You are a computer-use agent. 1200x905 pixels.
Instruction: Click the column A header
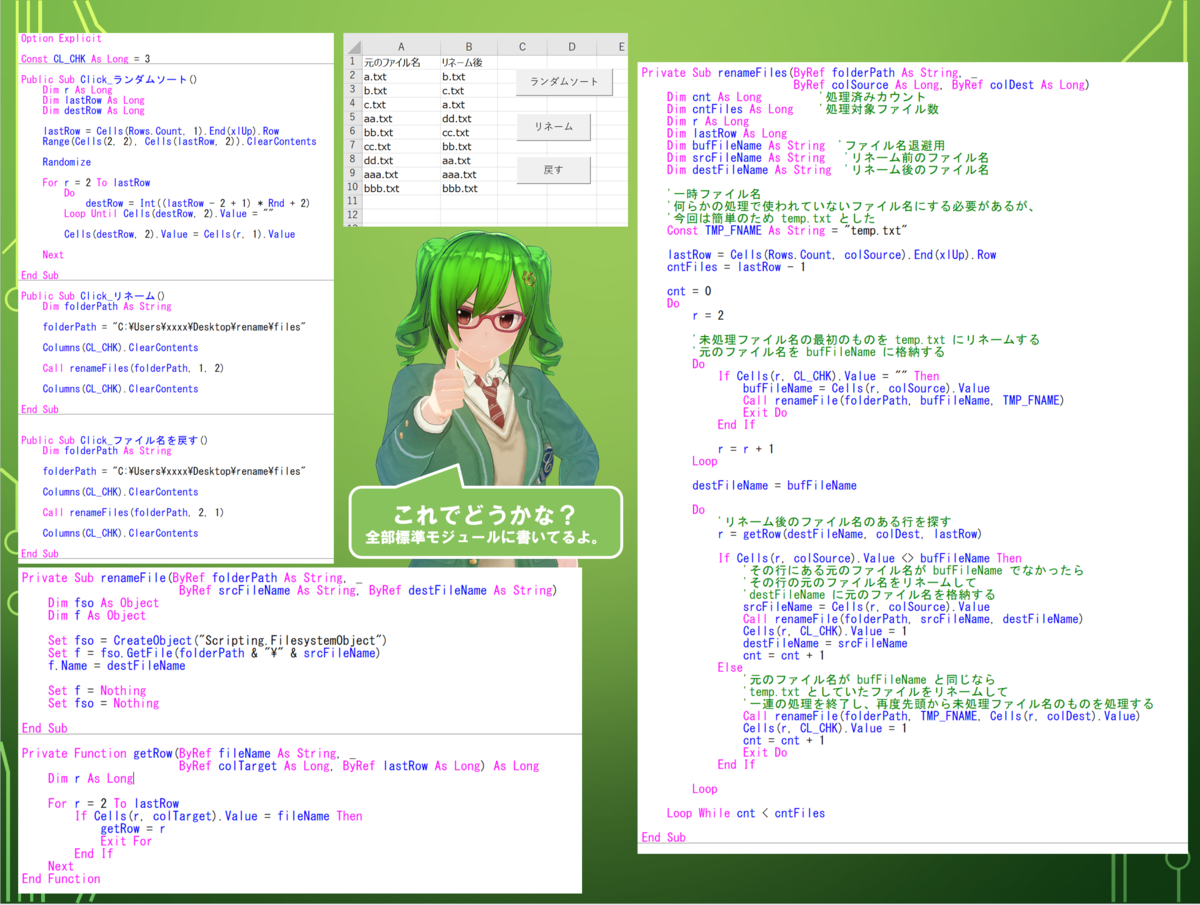coord(400,45)
